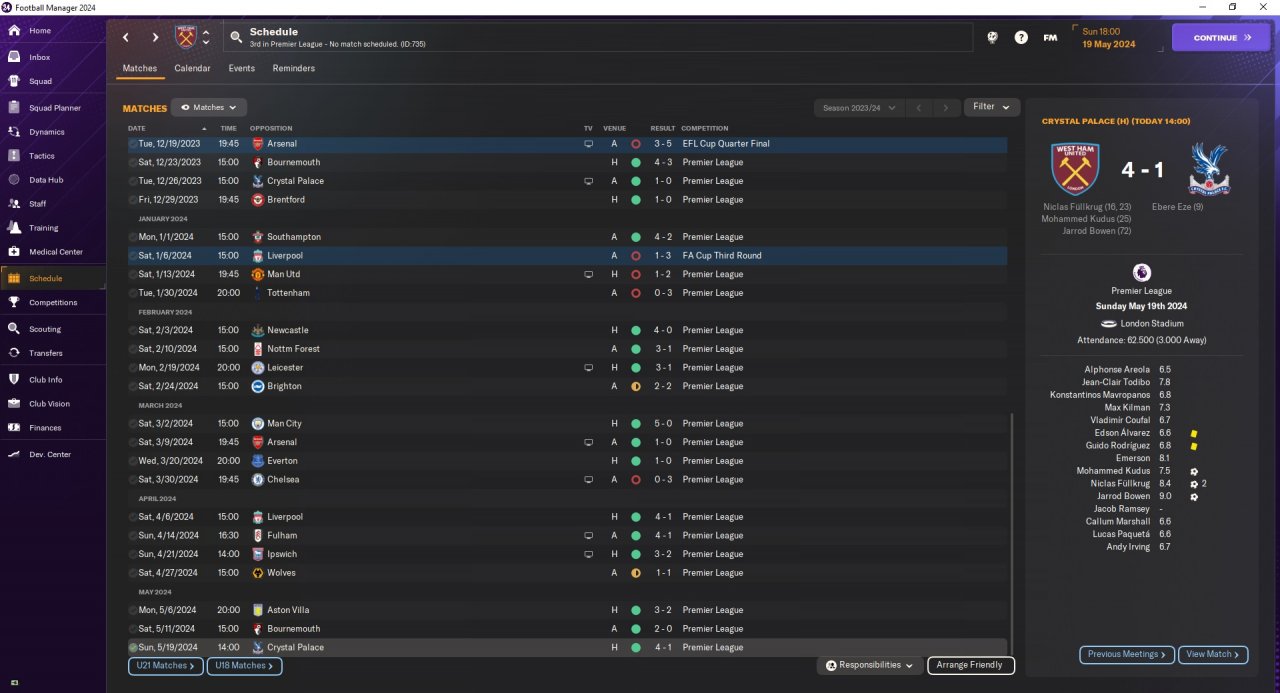
Task: Go to the Squad screen
Action: [x=40, y=81]
